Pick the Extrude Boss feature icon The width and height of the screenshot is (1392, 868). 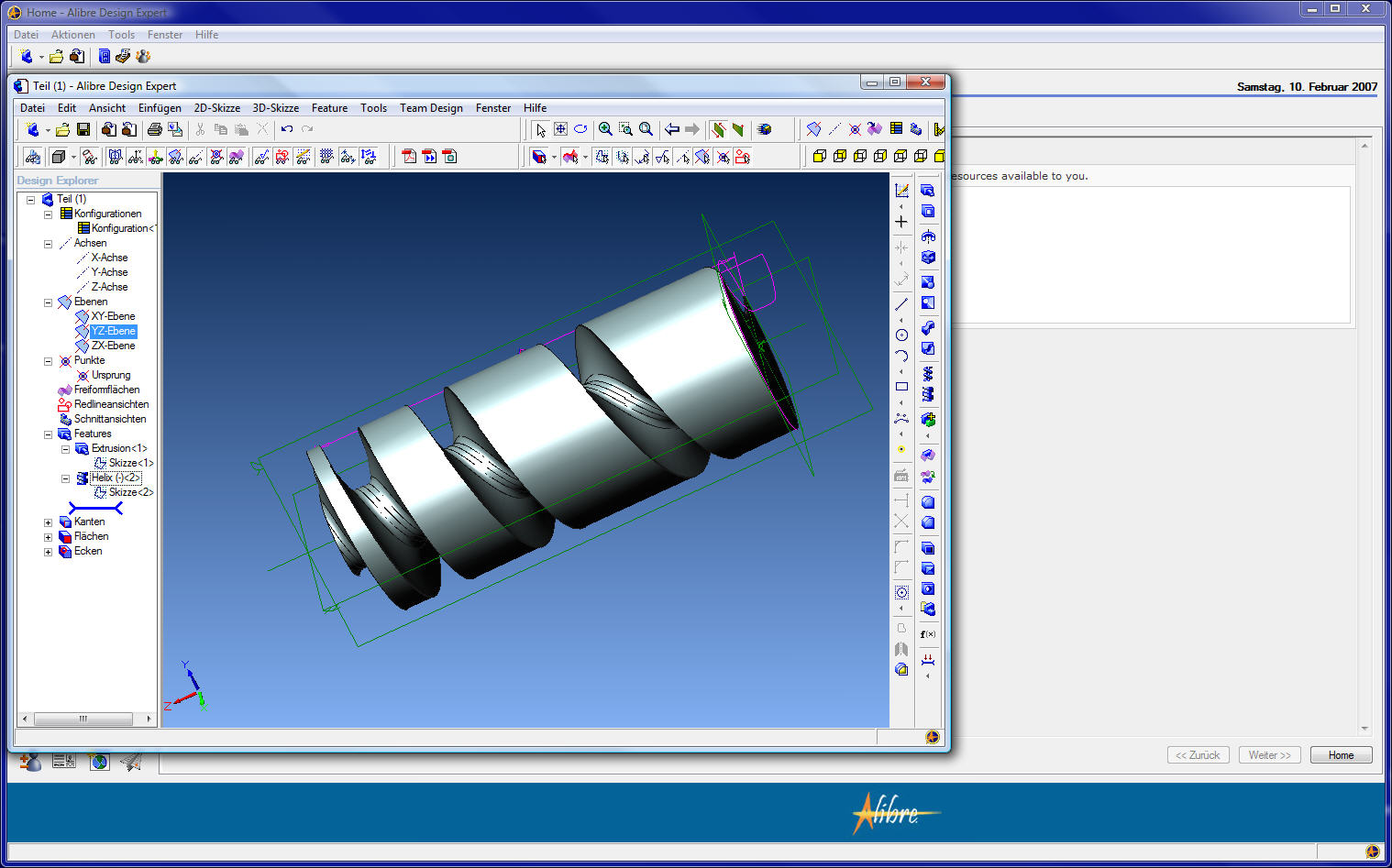pos(928,191)
